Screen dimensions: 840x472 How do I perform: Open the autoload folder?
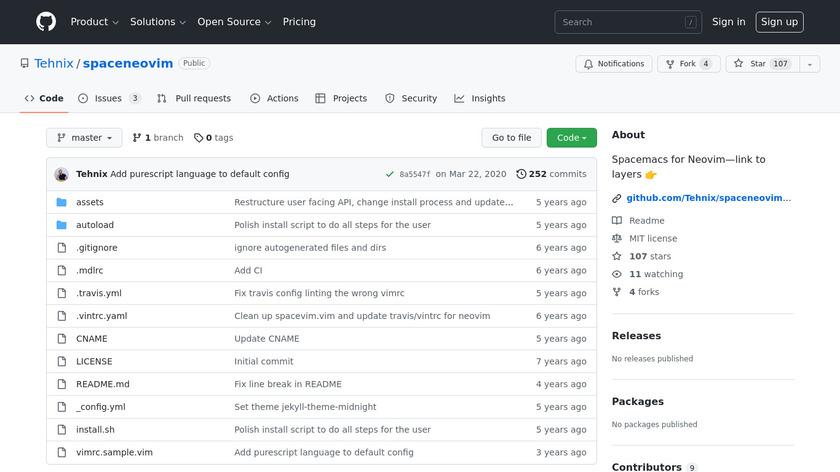tap(95, 225)
